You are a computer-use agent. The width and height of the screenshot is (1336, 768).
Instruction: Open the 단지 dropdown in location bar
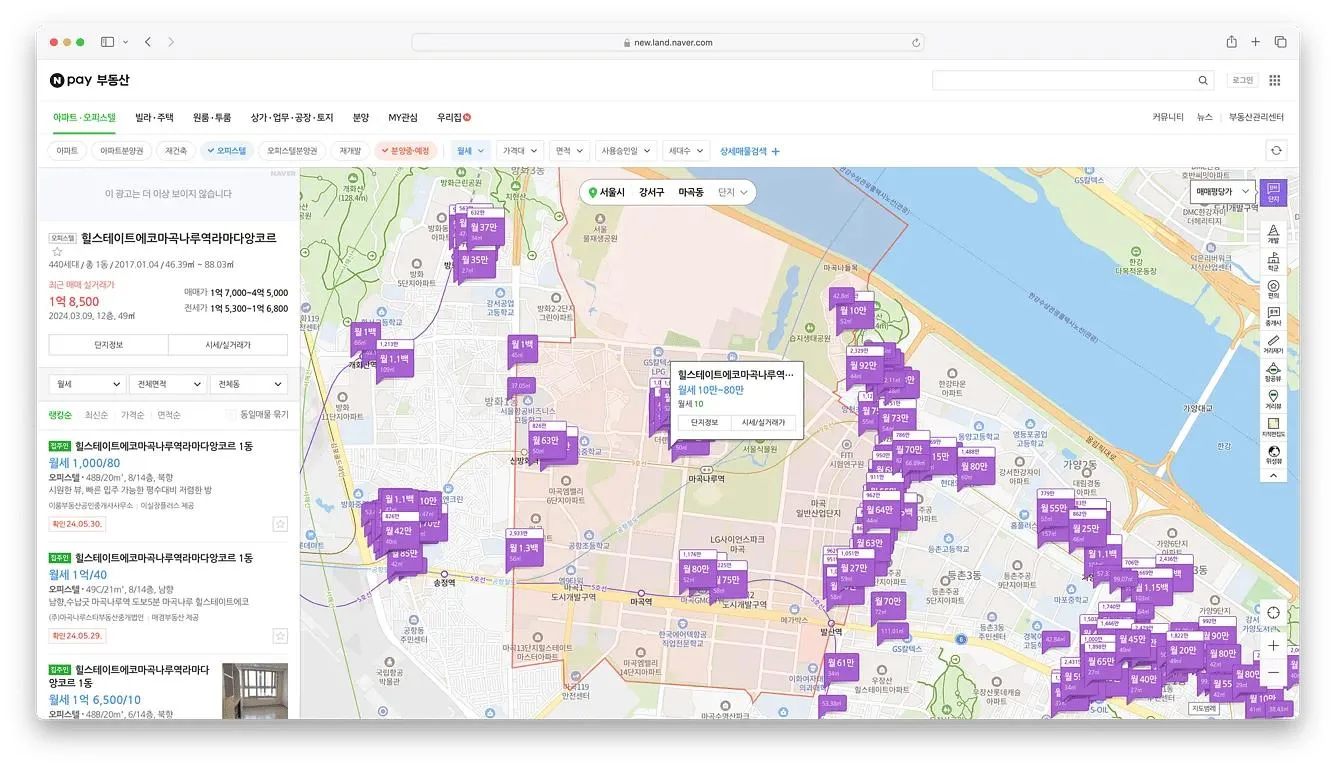733,192
